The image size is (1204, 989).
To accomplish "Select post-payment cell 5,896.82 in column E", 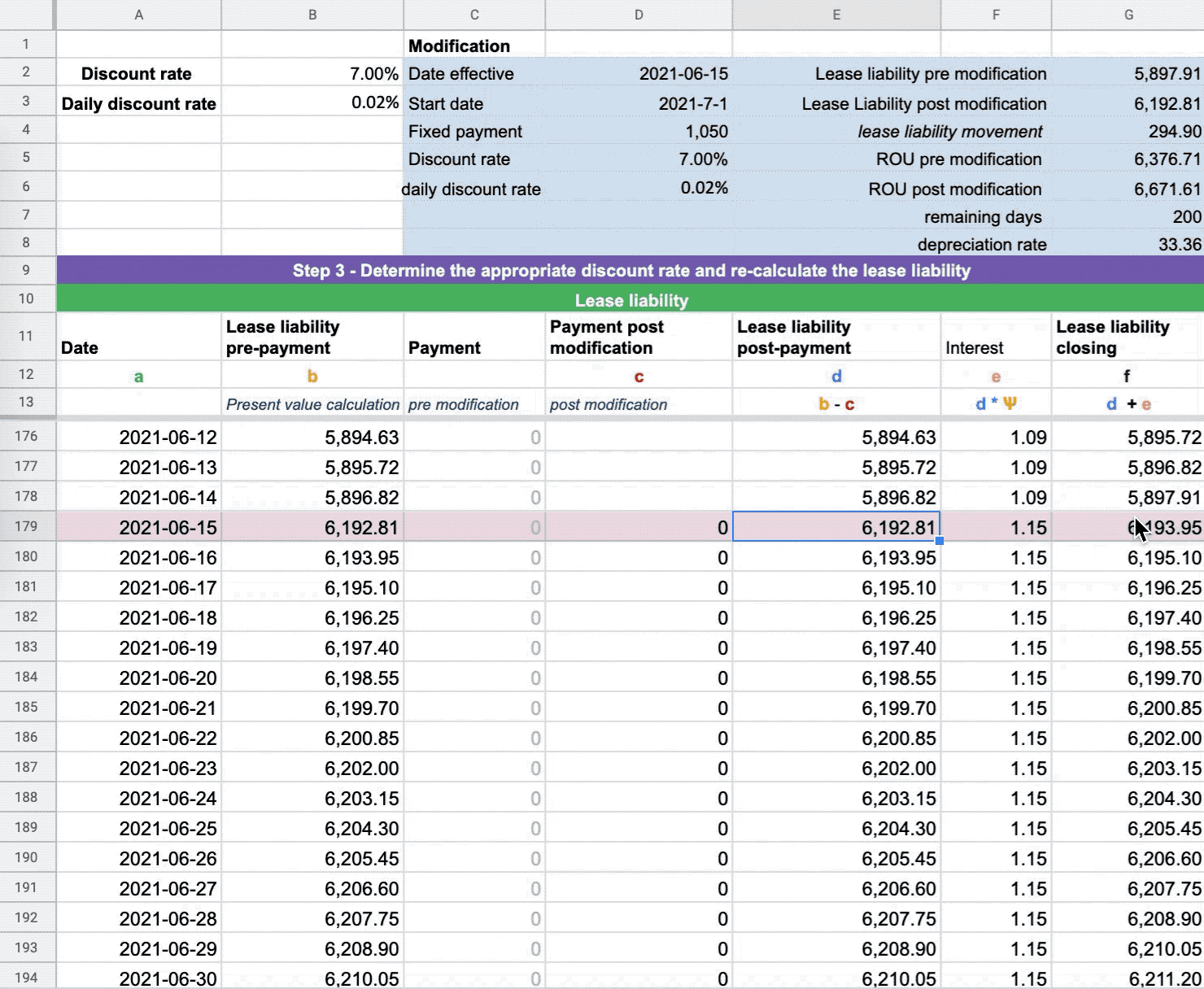I will [x=836, y=497].
